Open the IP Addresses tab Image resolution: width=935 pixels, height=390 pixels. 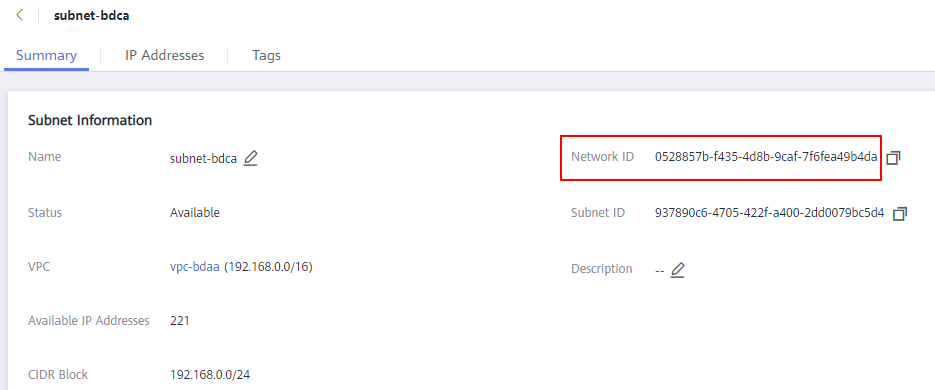pos(165,55)
